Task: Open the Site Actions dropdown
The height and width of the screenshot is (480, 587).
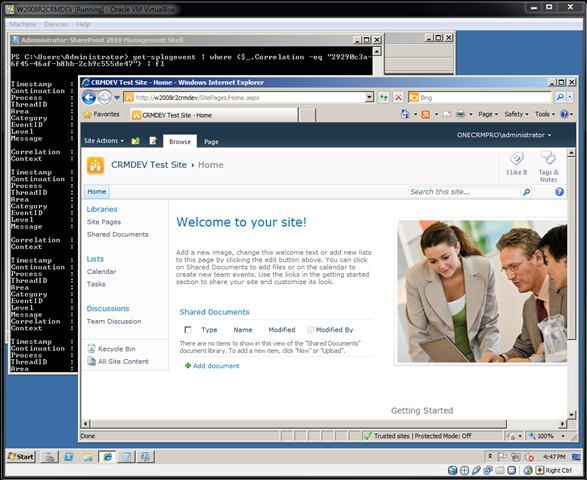Action: (104, 141)
